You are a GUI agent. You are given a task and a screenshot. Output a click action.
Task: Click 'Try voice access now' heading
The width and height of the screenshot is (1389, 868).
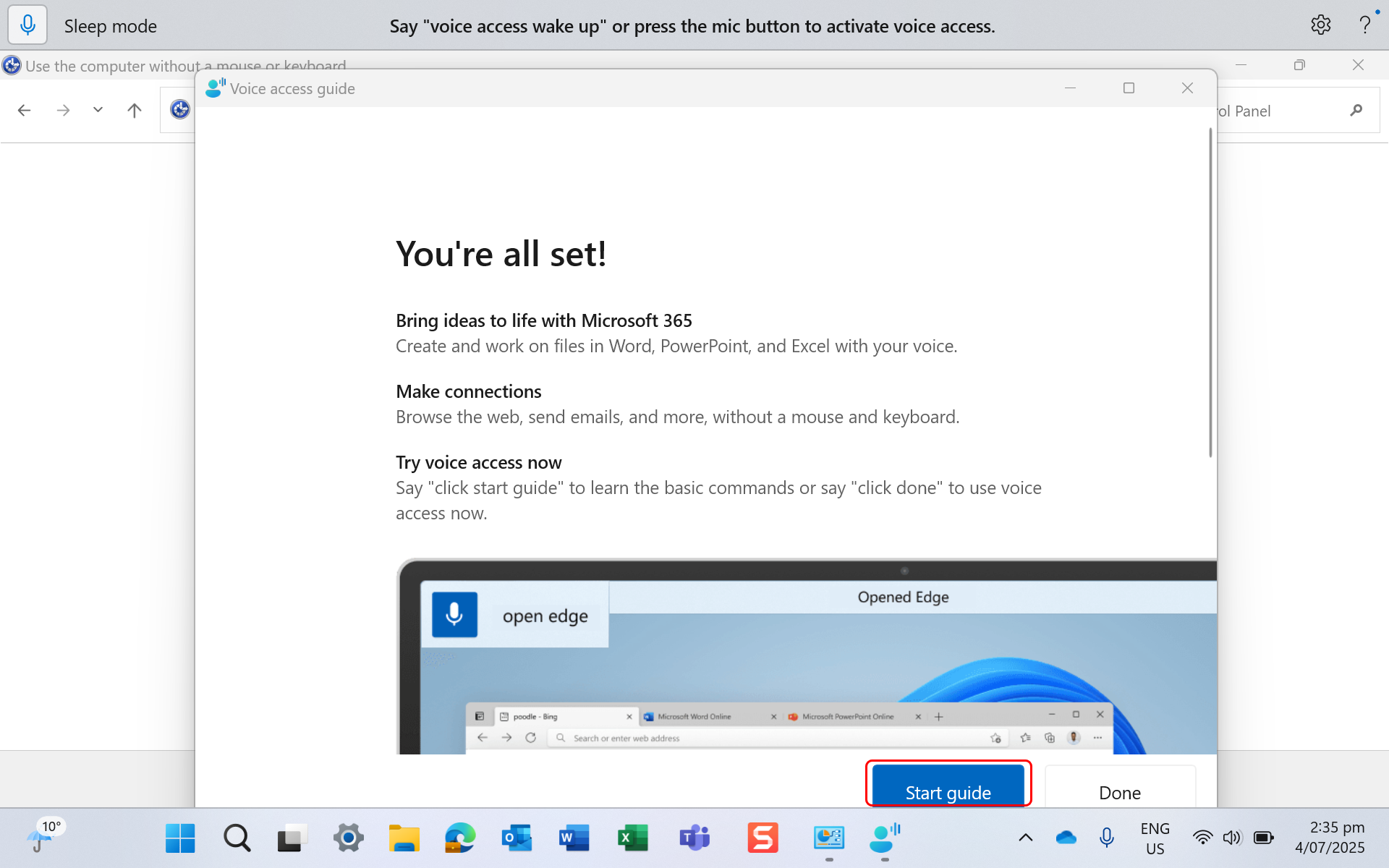pyautogui.click(x=478, y=462)
